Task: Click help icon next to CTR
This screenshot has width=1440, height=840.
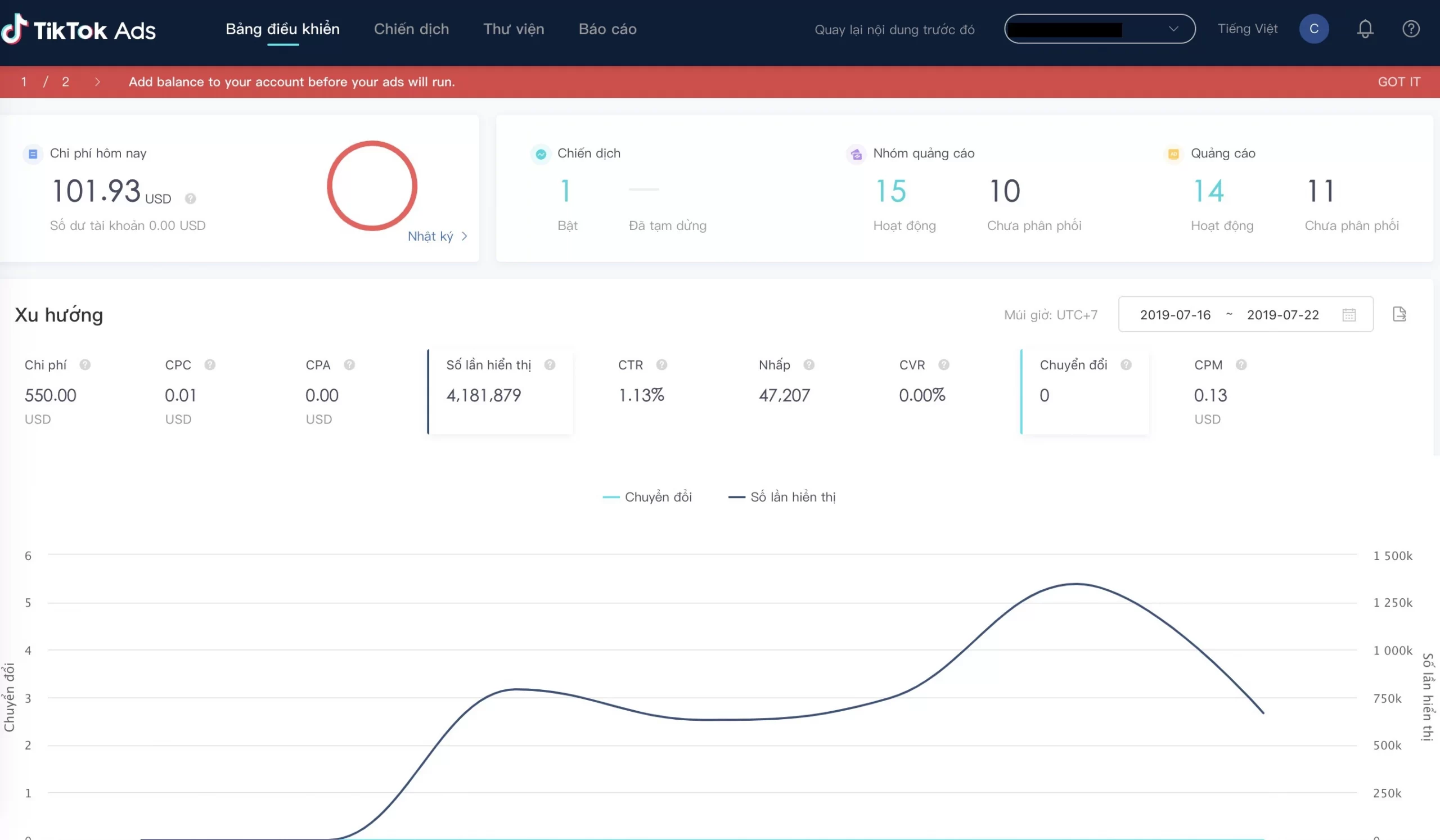Action: (661, 365)
